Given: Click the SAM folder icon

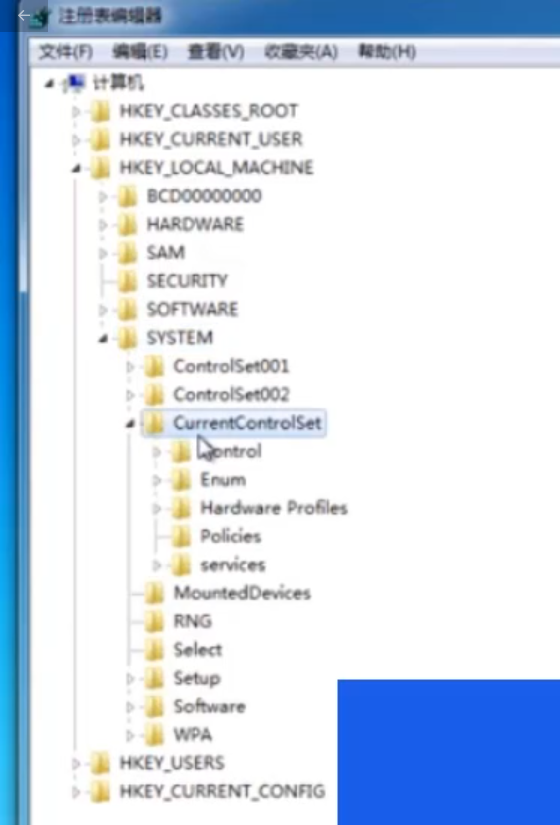Looking at the screenshot, I should click(x=127, y=253).
